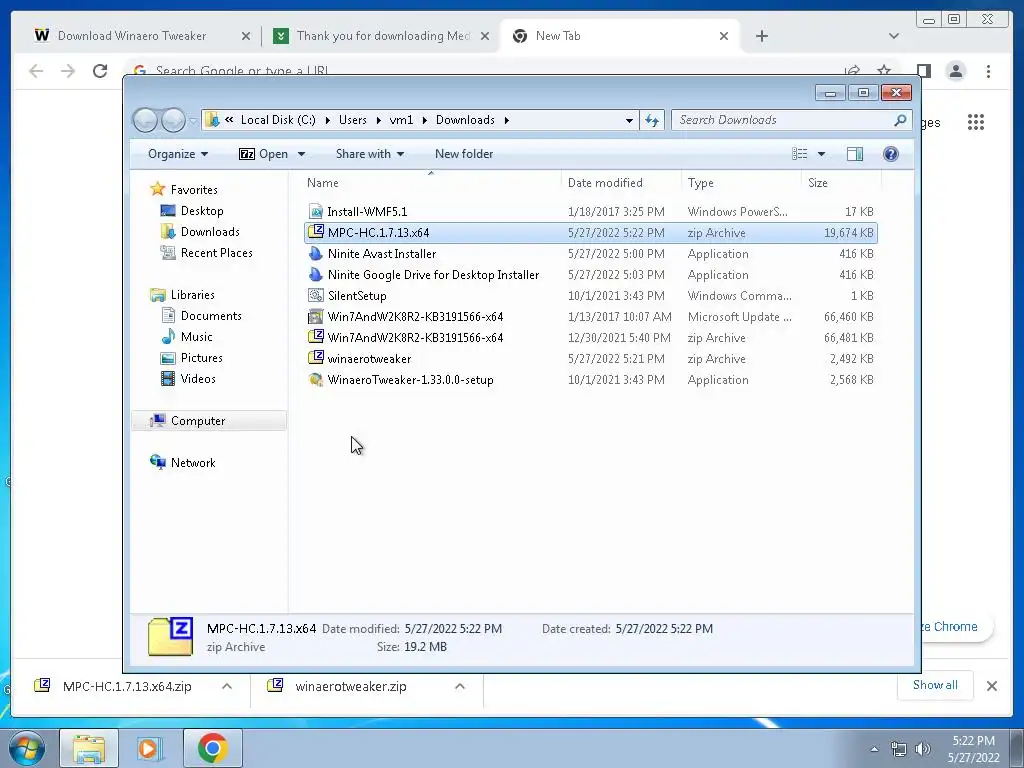Click the new tab plus button
This screenshot has width=1024, height=768.
[761, 36]
